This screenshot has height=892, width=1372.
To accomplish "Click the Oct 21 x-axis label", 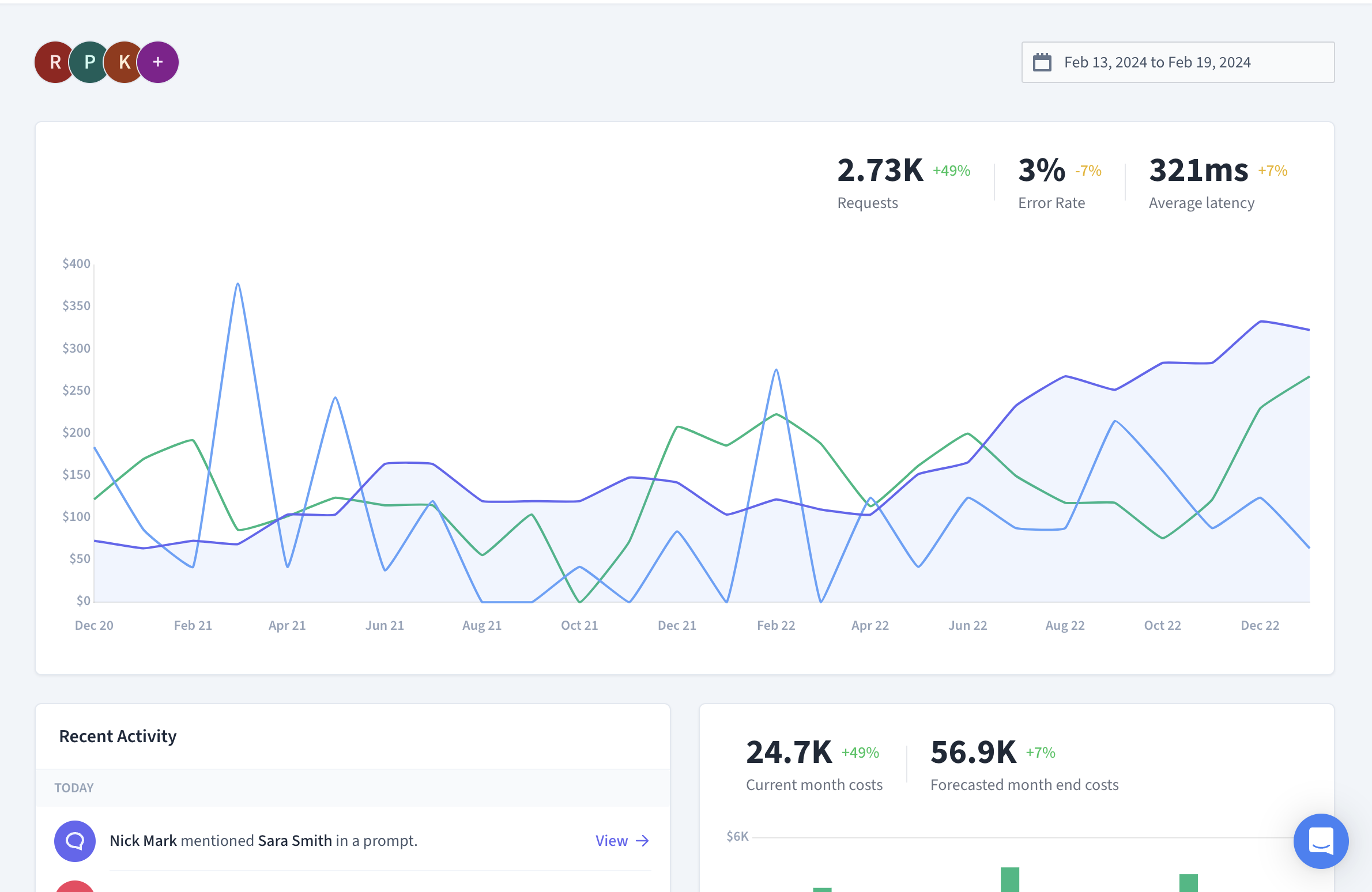I will point(579,625).
